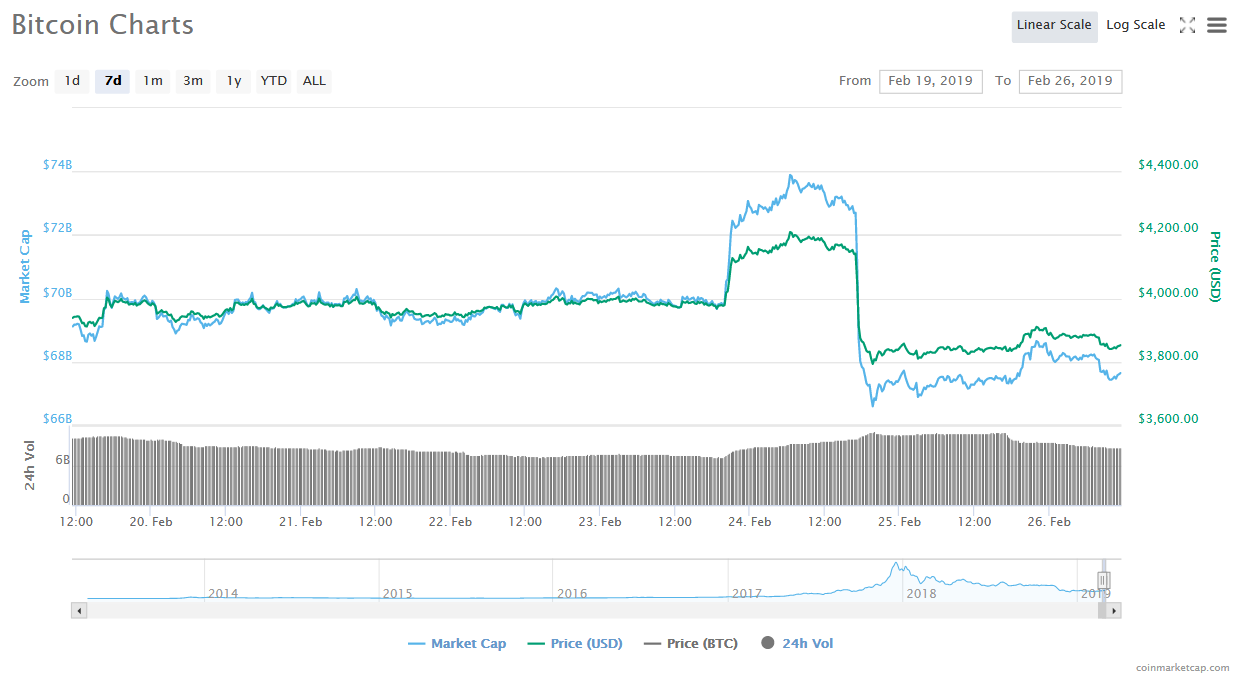Switch to Log Scale

click(1136, 26)
